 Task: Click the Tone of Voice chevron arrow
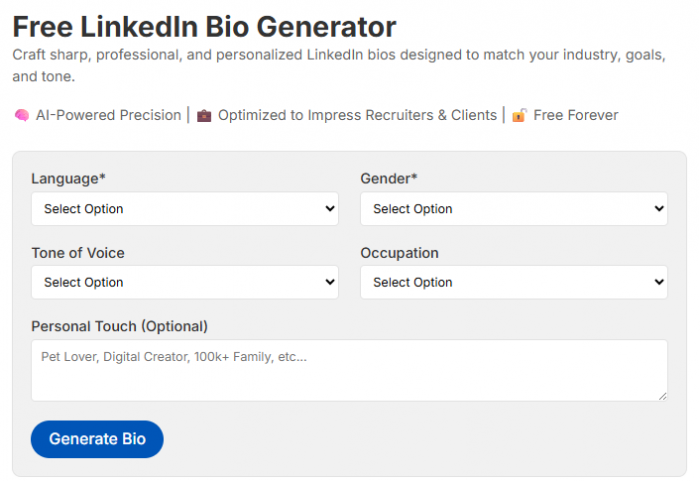(330, 282)
